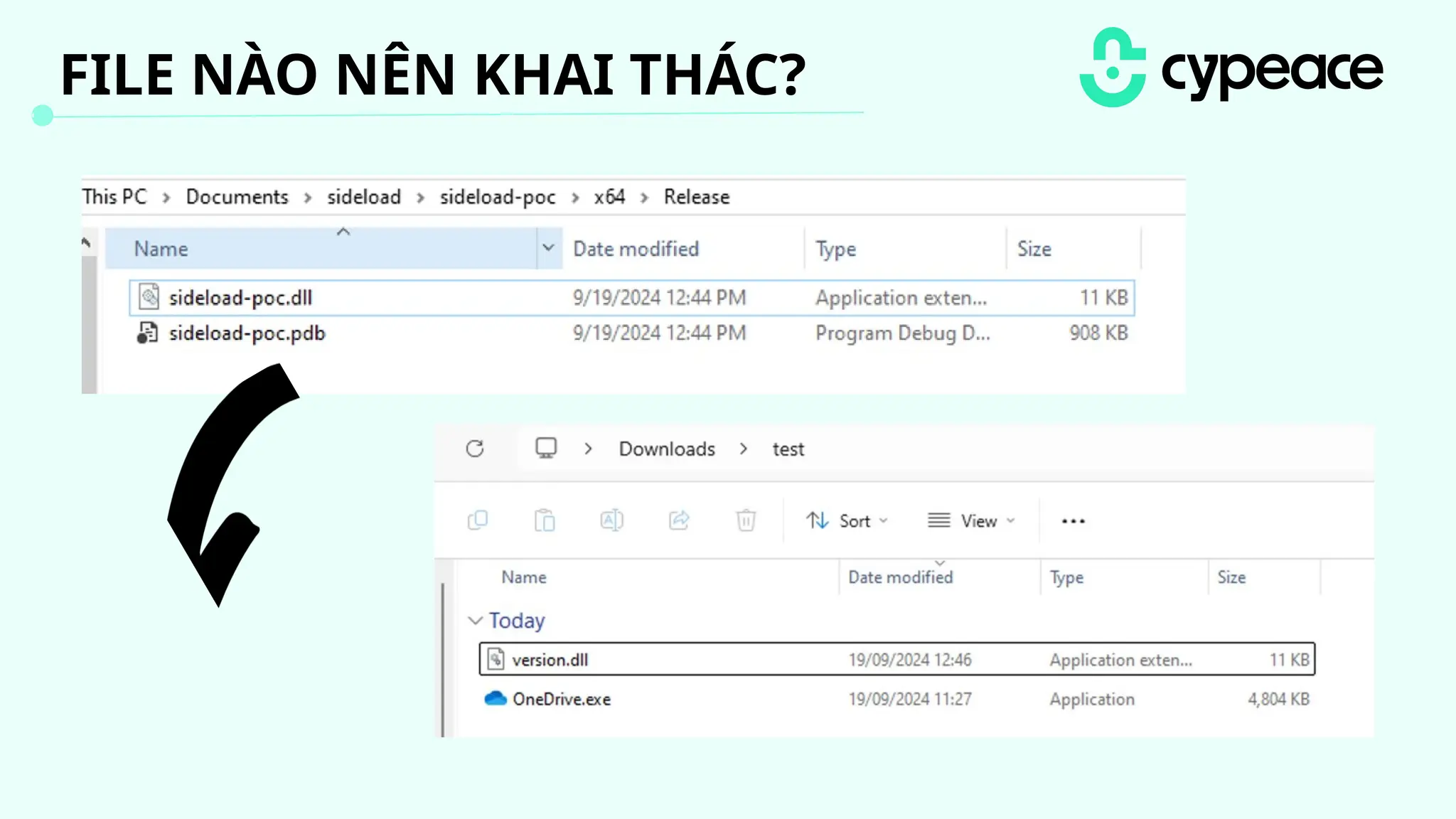
Task: Click the refresh icon in Downloads window
Action: [475, 449]
